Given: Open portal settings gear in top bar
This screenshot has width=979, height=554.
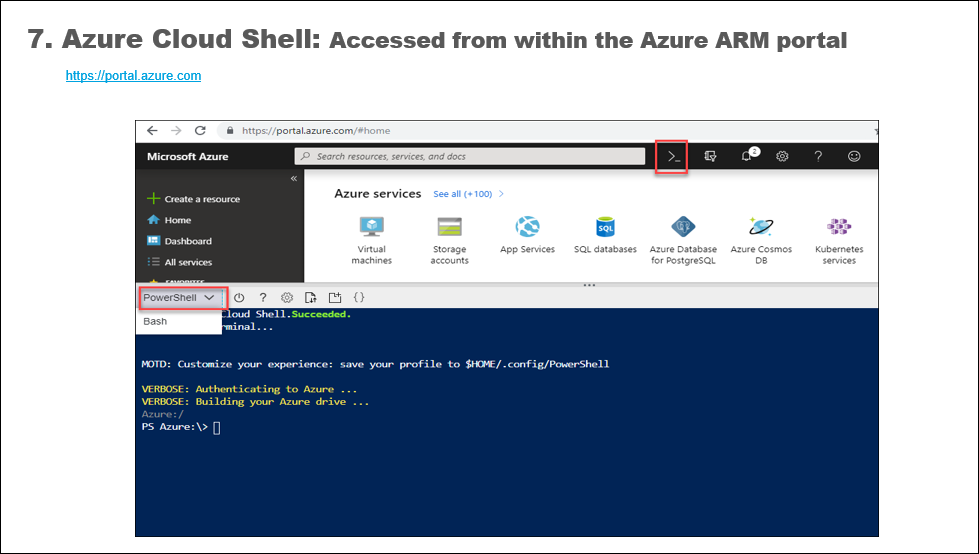Looking at the screenshot, I should (782, 156).
